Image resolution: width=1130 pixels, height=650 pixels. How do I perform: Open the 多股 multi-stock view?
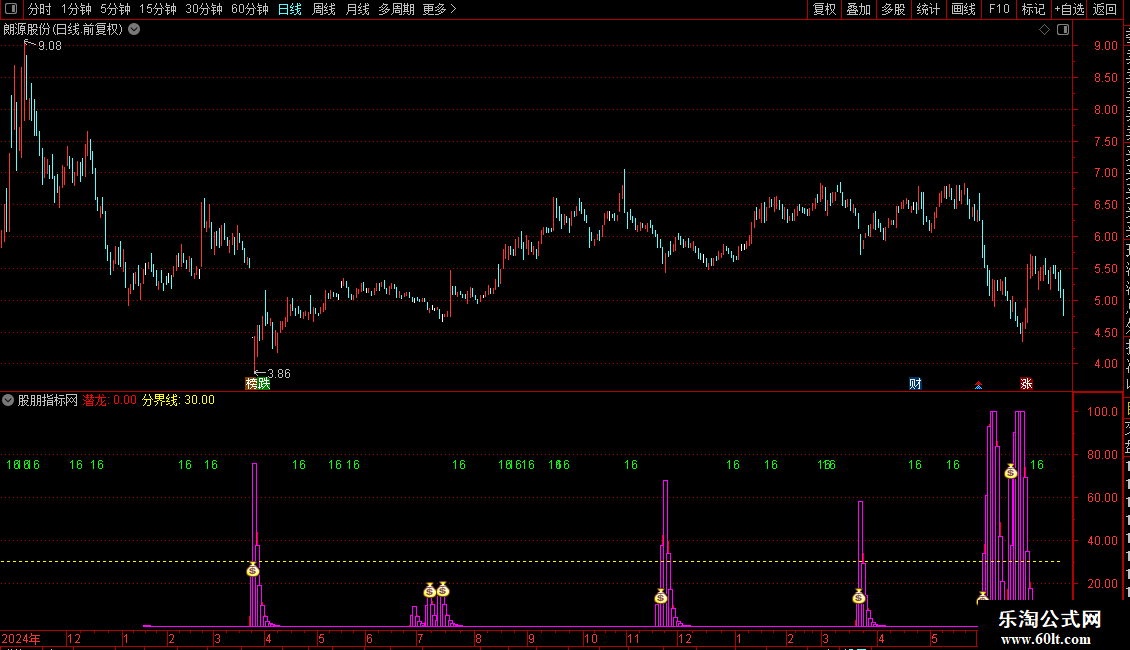(893, 9)
